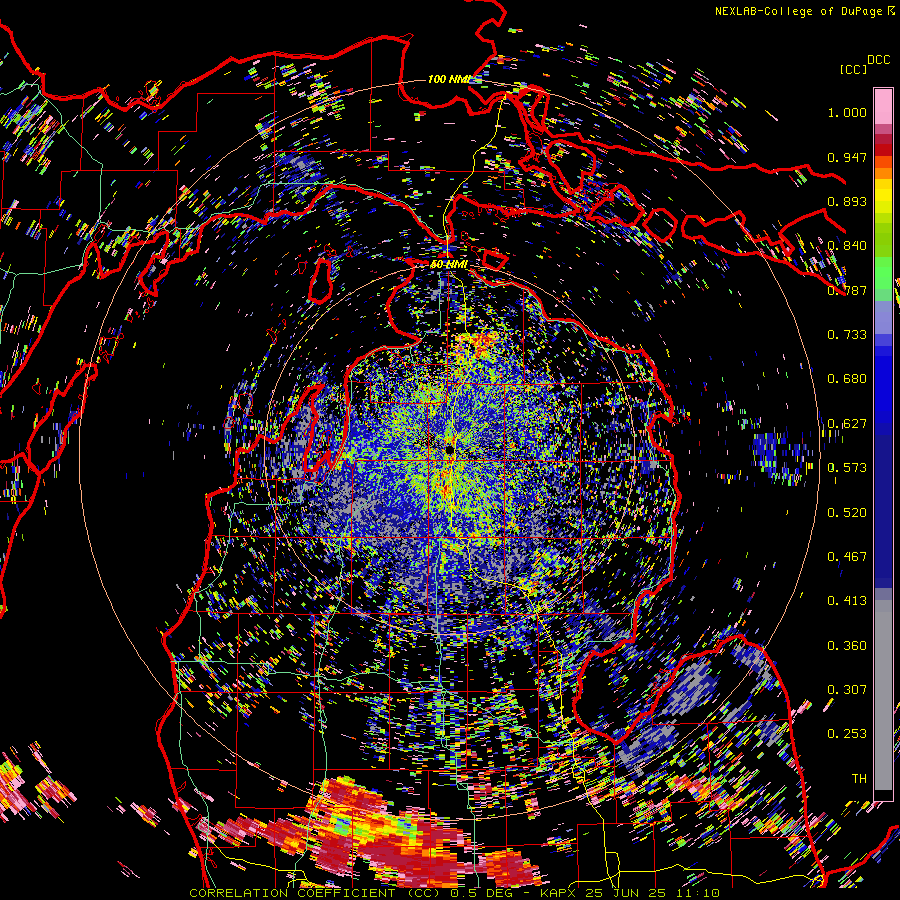Select the 1.000 legend value
The width and height of the screenshot is (900, 900).
(x=847, y=112)
